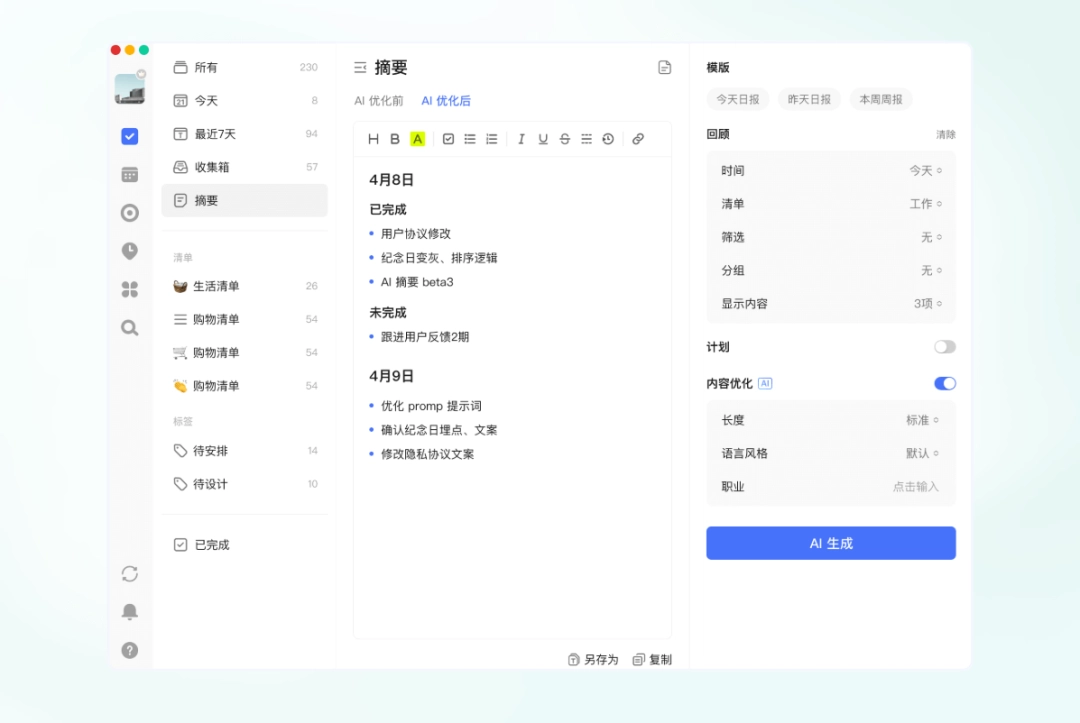Toggle bold formatting in the editor toolbar

(x=395, y=139)
